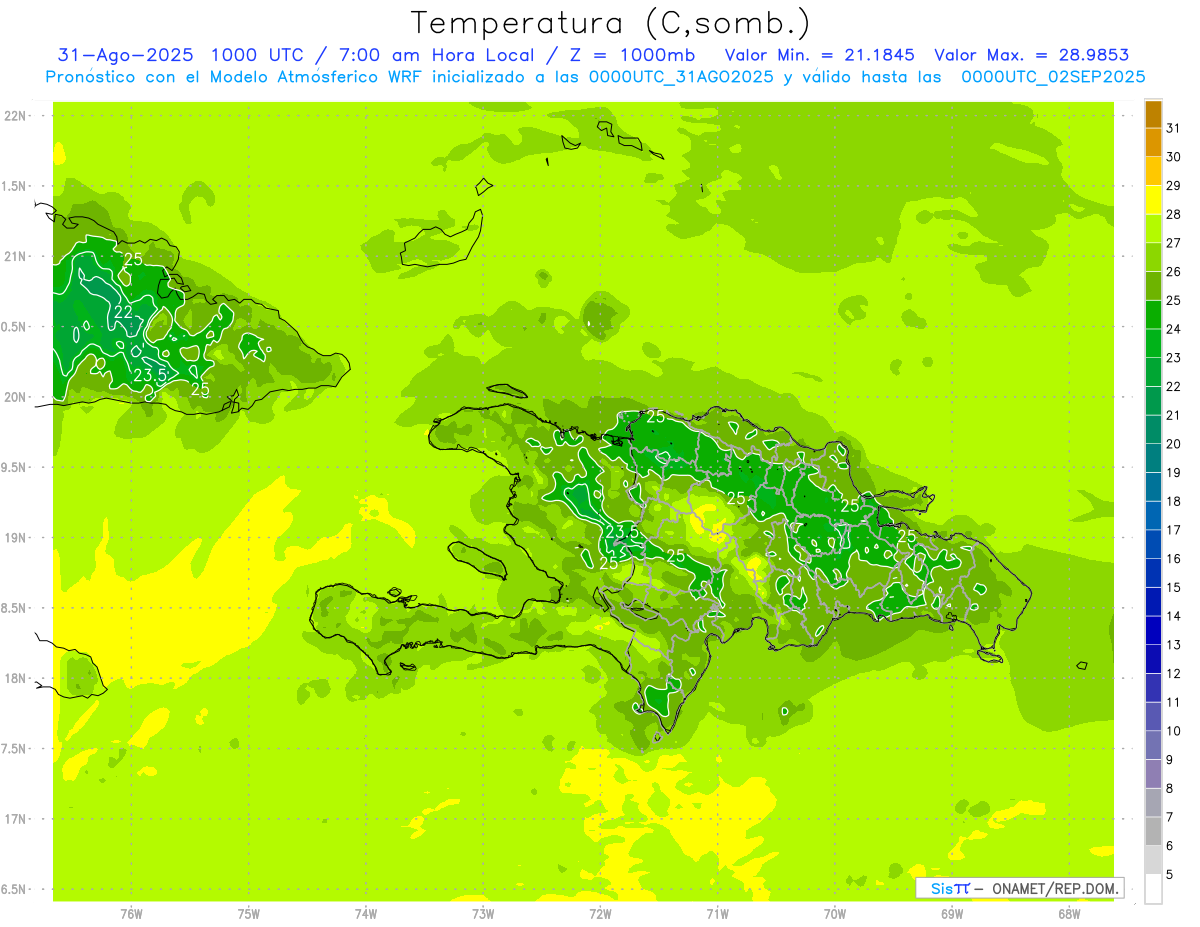Click the '68W' longitude label
This screenshot has height=927, width=1200.
click(1069, 913)
